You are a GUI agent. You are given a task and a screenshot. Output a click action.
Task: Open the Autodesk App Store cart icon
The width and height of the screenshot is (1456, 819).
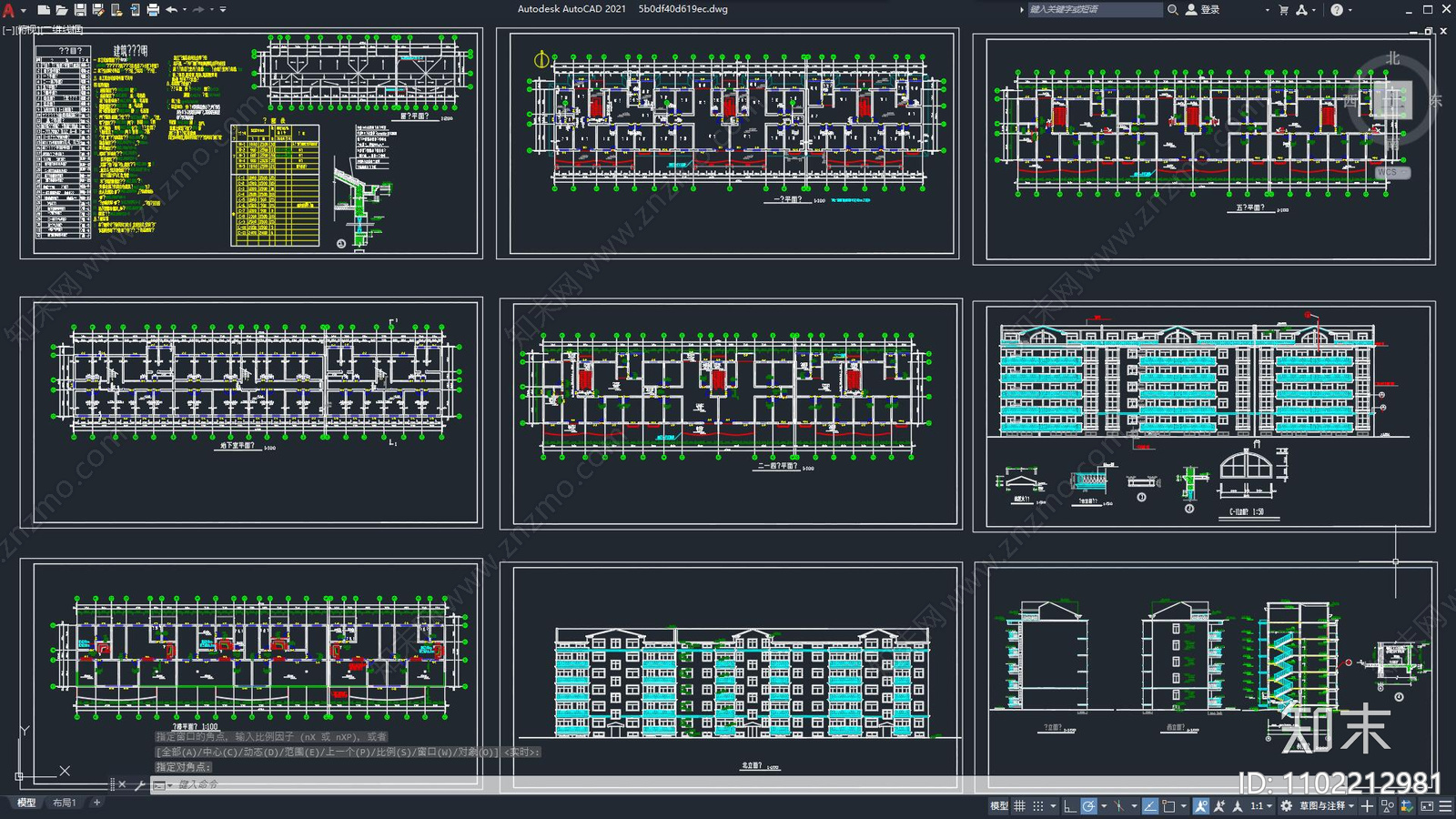(1284, 9)
